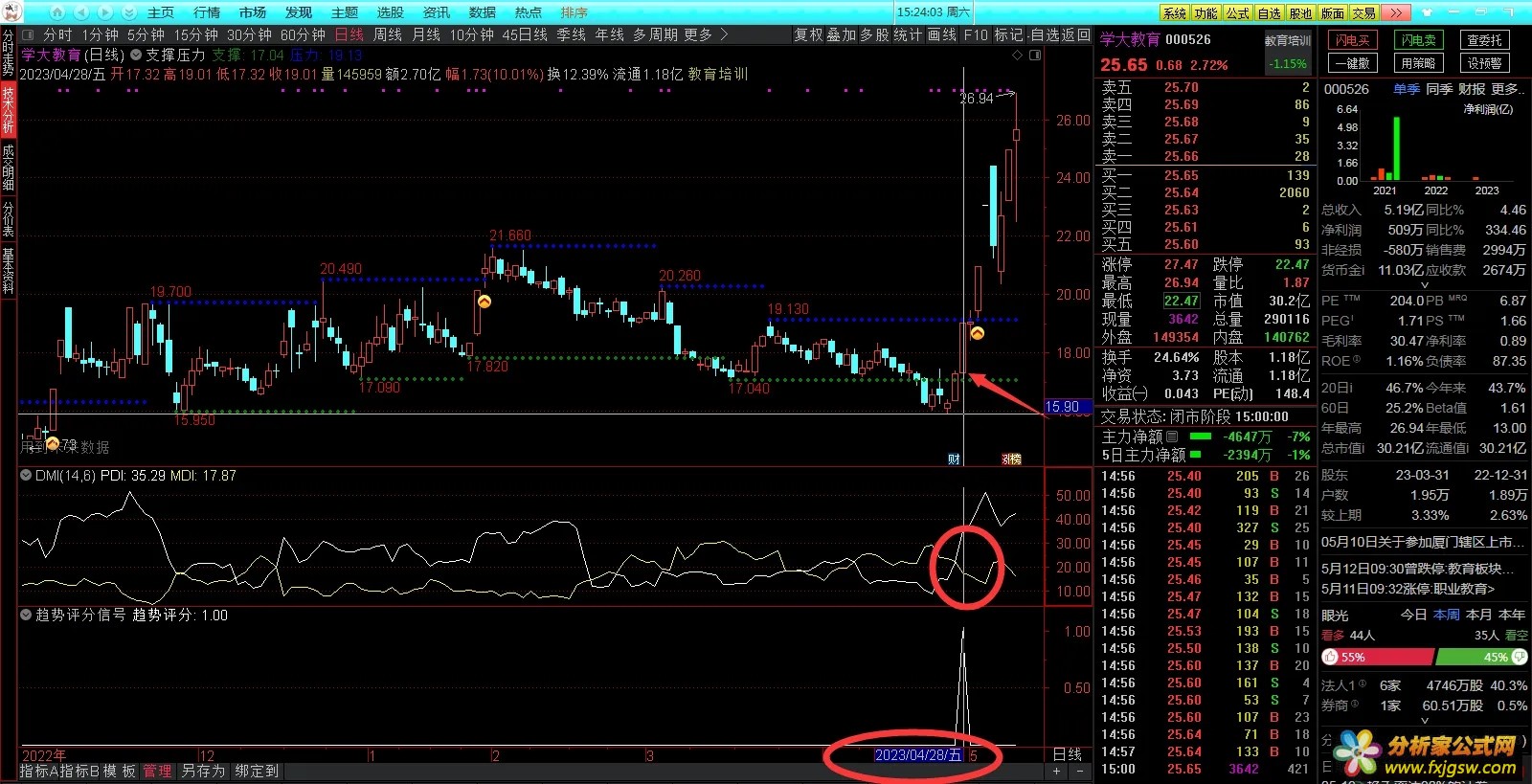
Task: Go to the home icon in the top toolbar
Action: (57, 12)
